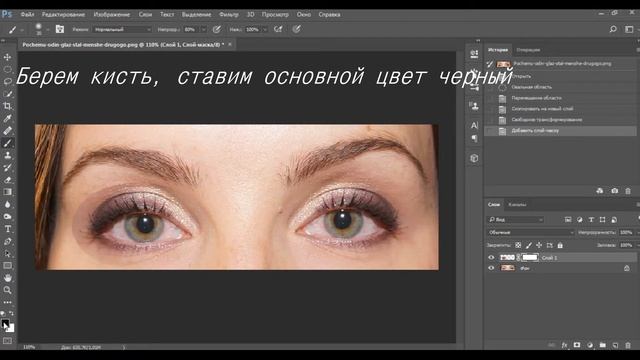Select the Brush tool in tools panel

(7, 143)
